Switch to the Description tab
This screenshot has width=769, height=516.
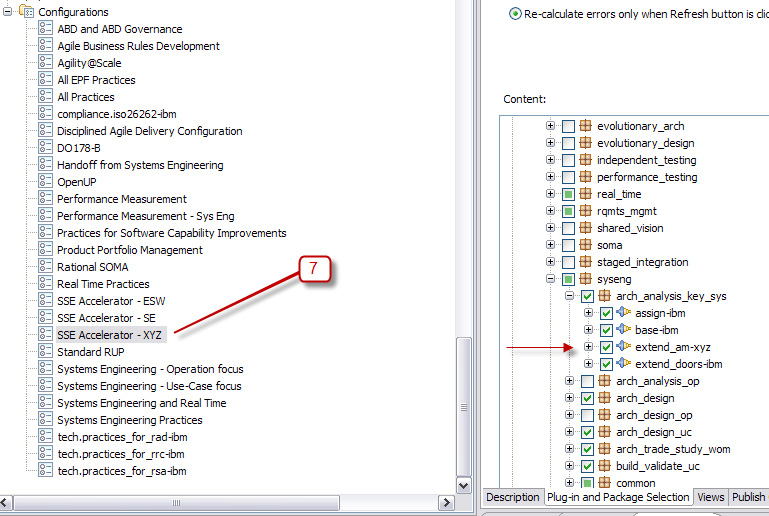pyautogui.click(x=513, y=497)
